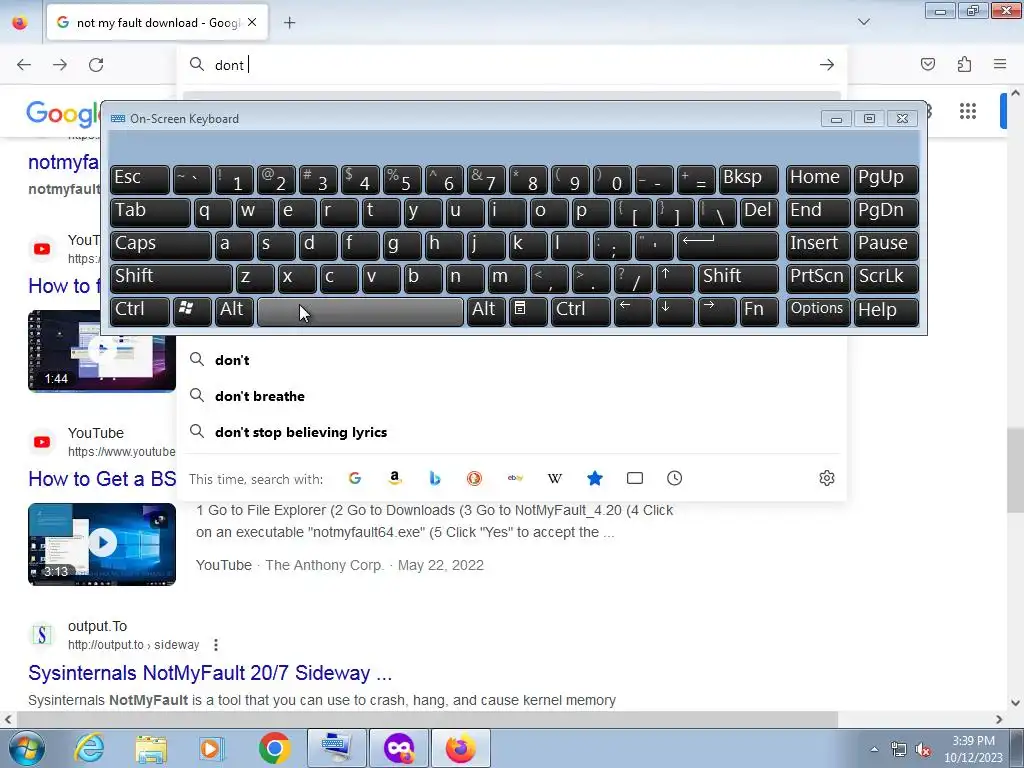Open the Windows Start button
1024x768 pixels.
click(x=27, y=748)
